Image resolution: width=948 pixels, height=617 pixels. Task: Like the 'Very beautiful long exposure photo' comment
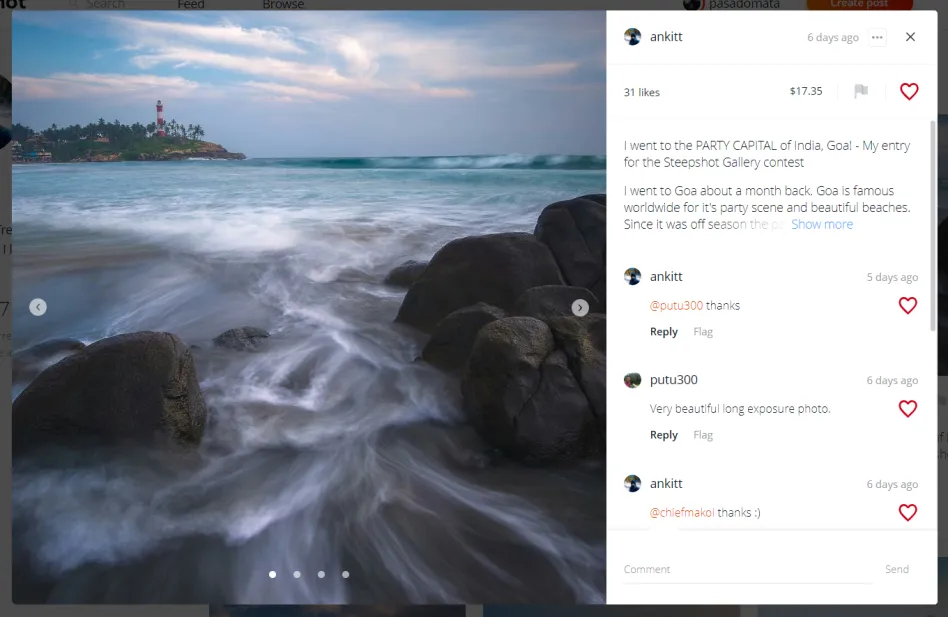(x=907, y=409)
